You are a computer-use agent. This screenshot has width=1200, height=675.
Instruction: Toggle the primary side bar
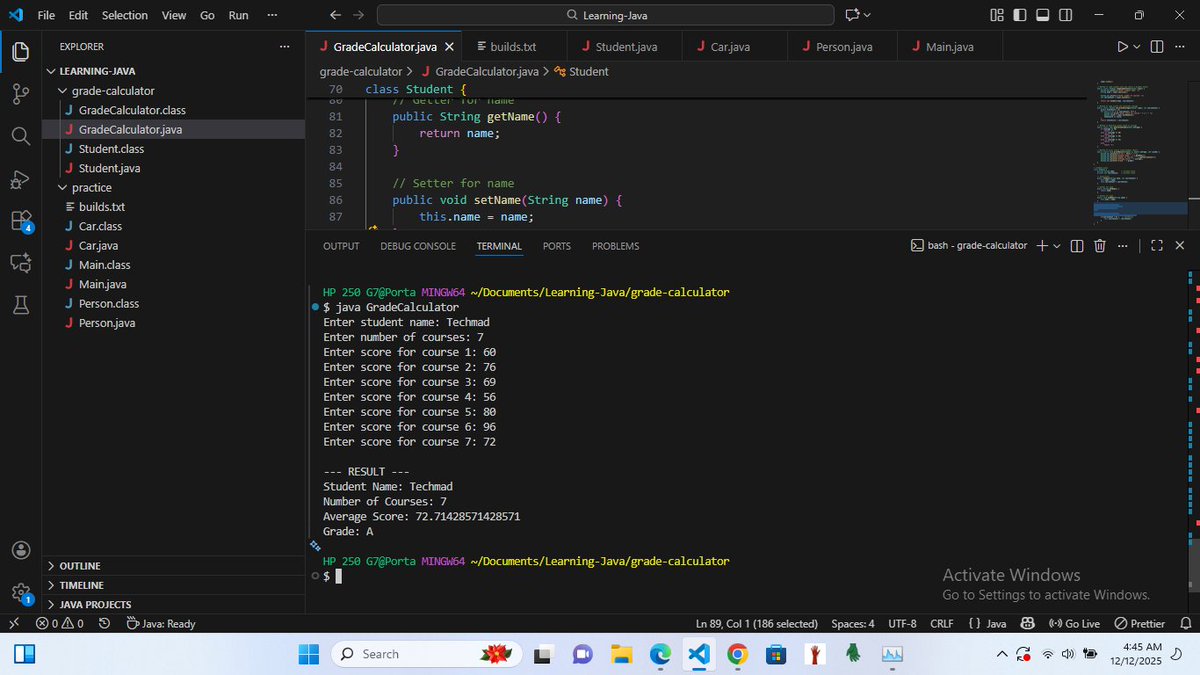pos(1020,15)
